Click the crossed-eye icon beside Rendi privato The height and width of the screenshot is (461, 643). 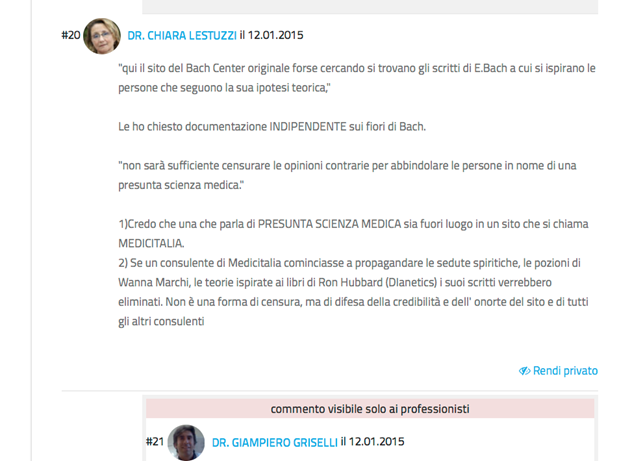pos(524,371)
